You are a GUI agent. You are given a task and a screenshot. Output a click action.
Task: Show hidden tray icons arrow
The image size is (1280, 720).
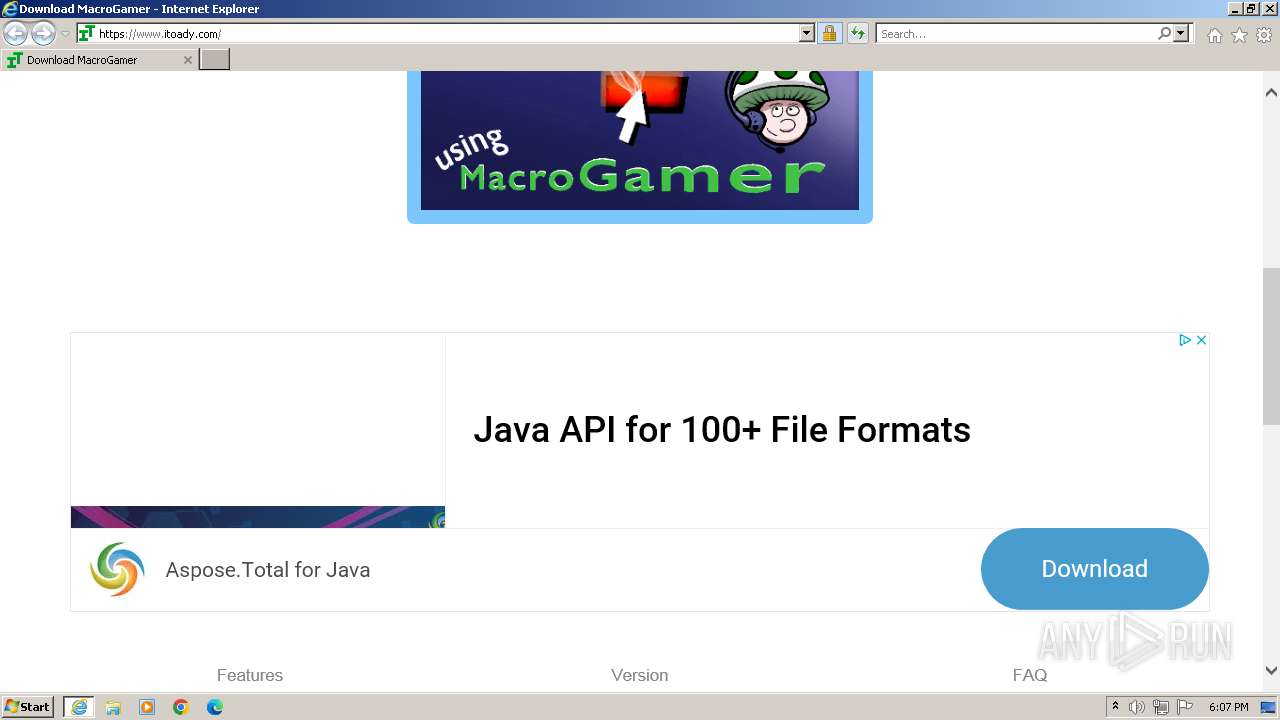(1115, 707)
